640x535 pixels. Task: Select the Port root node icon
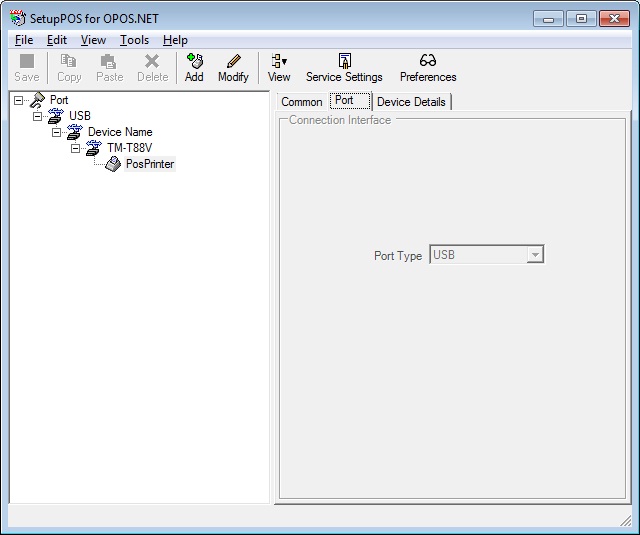(x=38, y=100)
